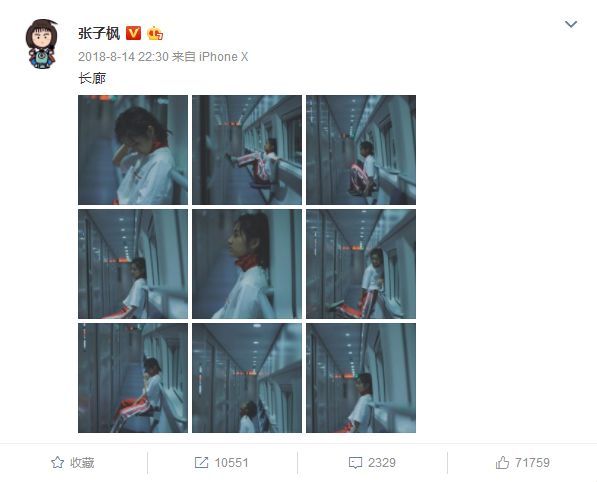Open the cartoon profile avatar
Image resolution: width=597 pixels, height=482 pixels.
[42, 43]
